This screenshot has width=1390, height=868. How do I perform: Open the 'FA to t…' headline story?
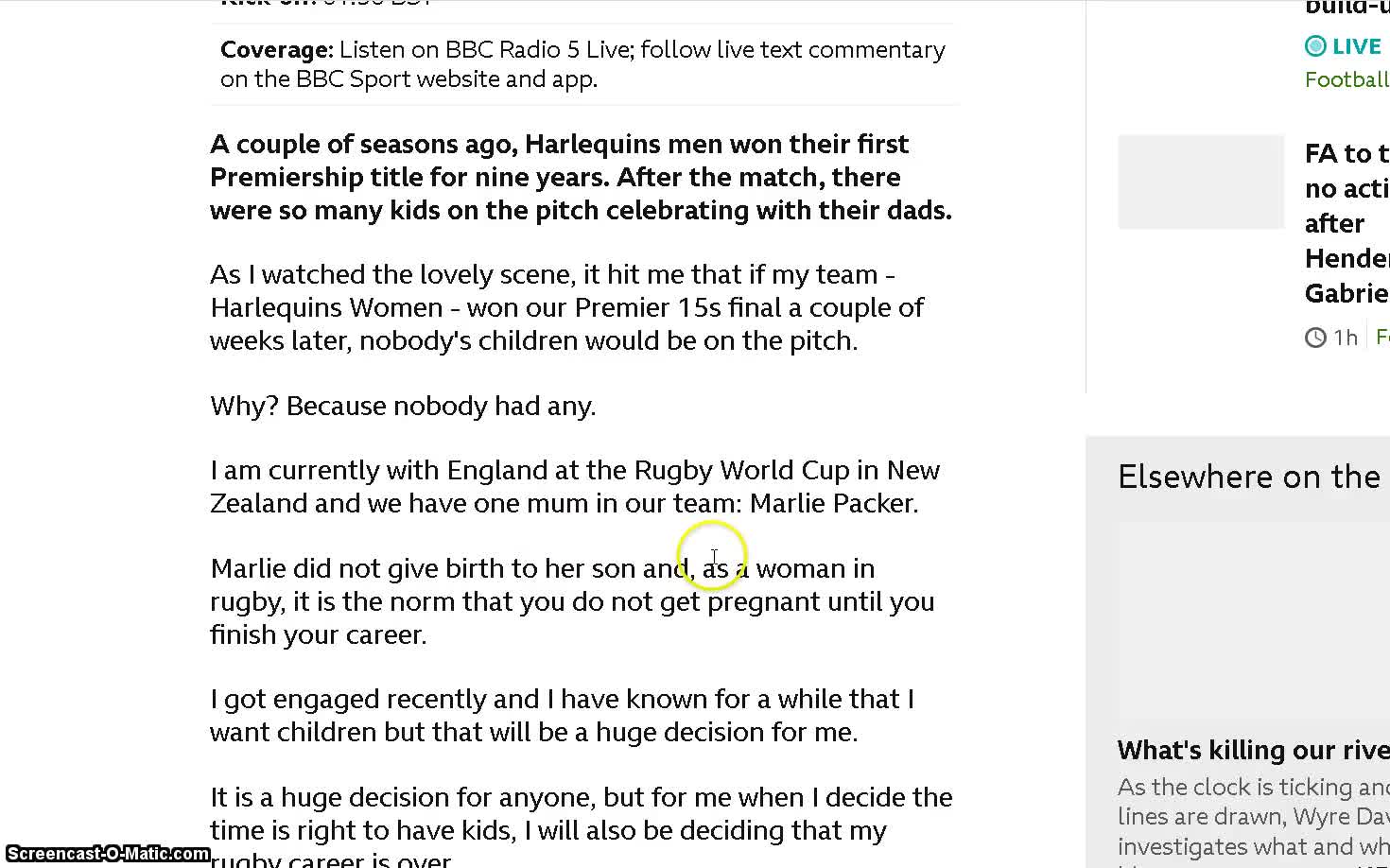(1347, 223)
